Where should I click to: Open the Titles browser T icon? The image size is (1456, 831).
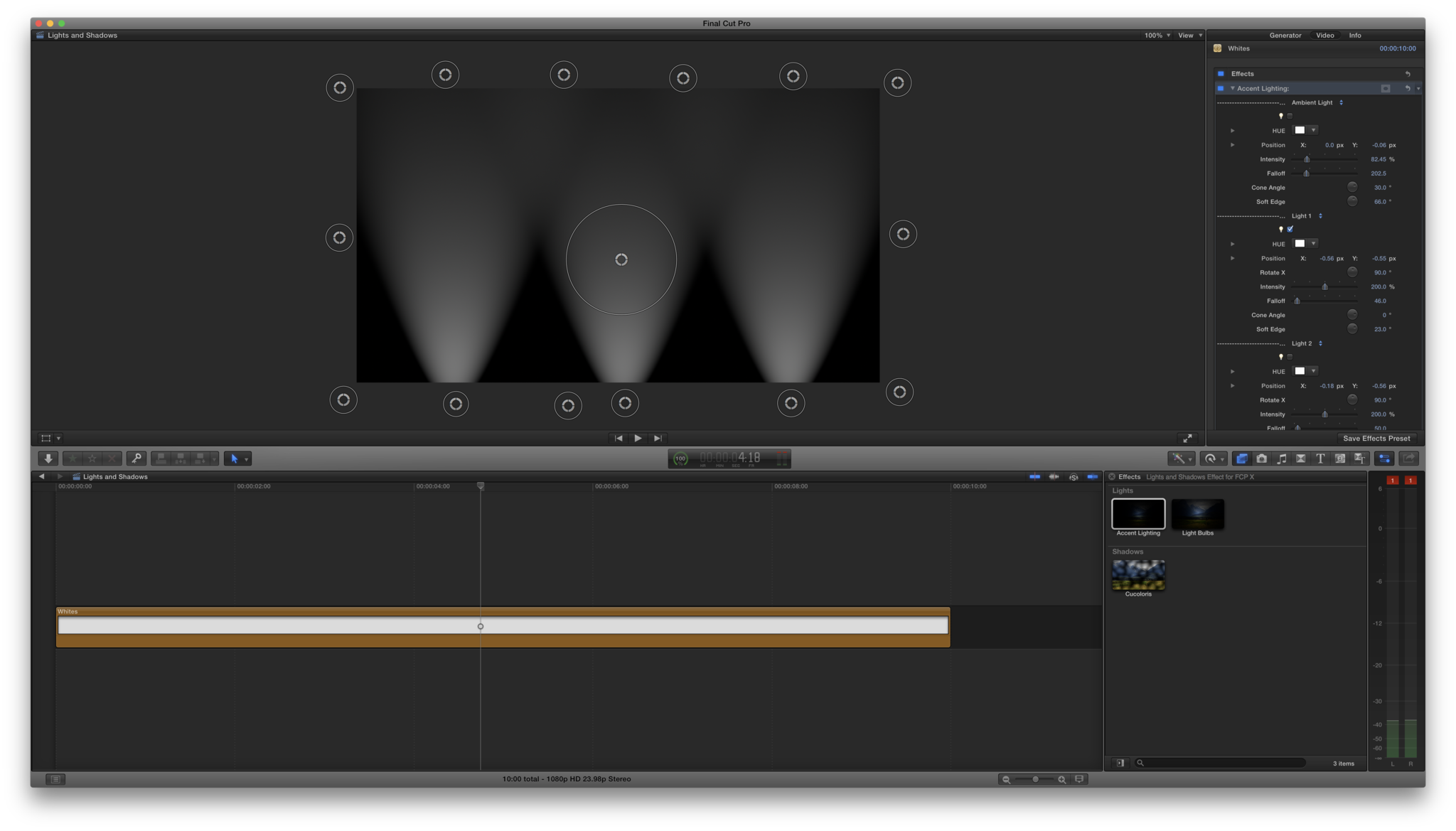click(x=1320, y=459)
